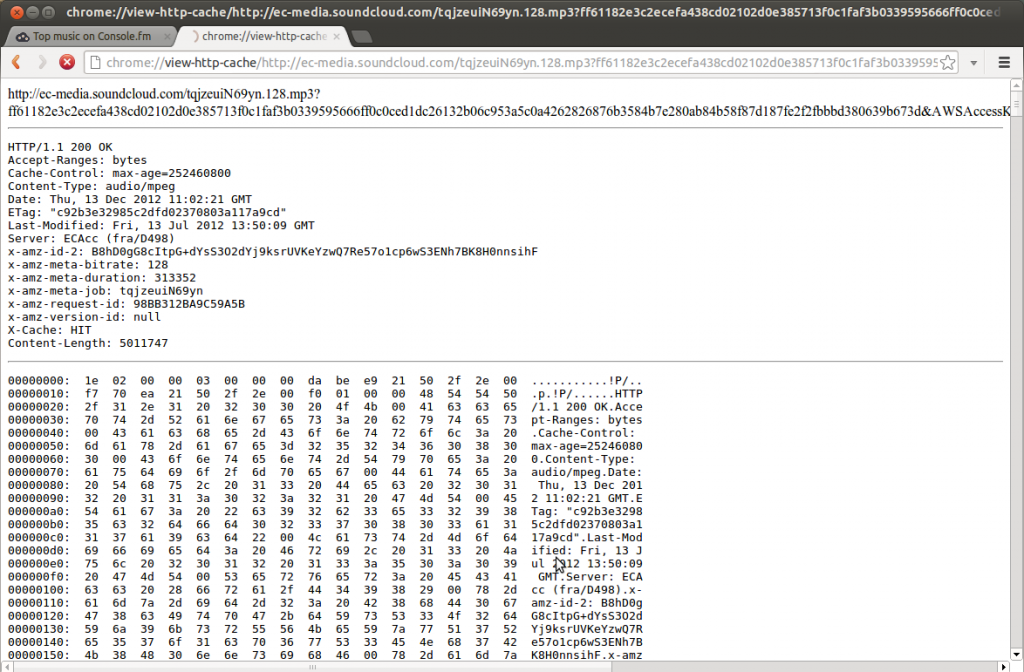1024x672 pixels.
Task: Select the chrome://view-http-cache tab
Action: pos(264,37)
